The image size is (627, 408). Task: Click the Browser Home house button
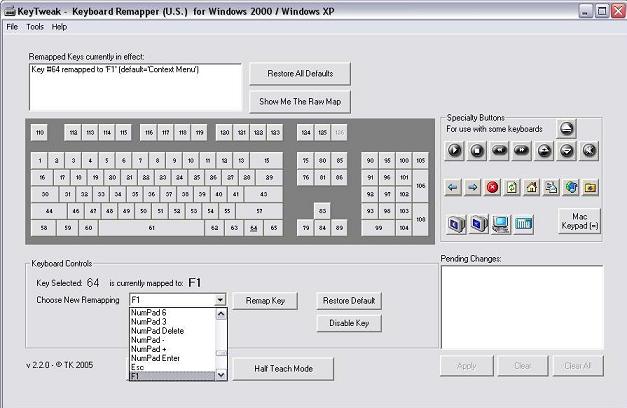[531, 187]
